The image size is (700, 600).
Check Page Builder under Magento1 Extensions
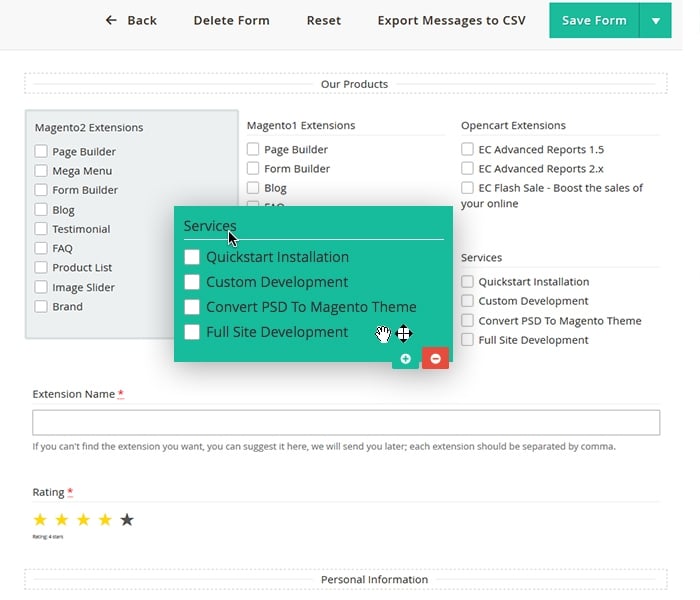pyautogui.click(x=253, y=149)
